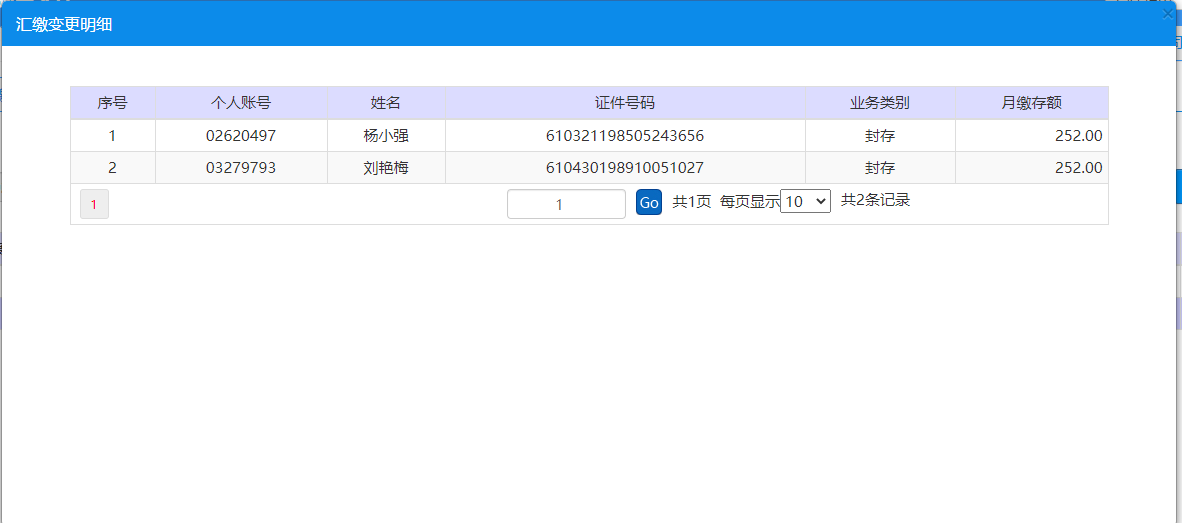Image resolution: width=1182 pixels, height=523 pixels.
Task: Click 252.00 in the second row
Action: click(x=1079, y=168)
